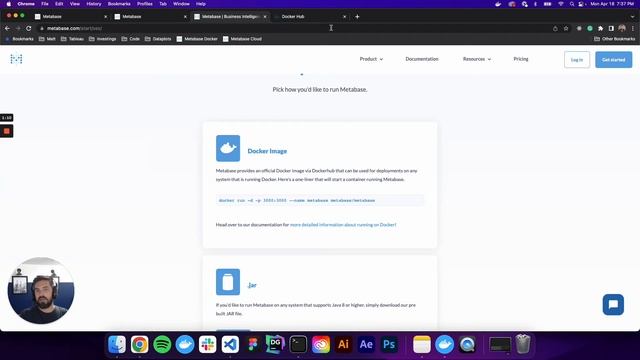Open the Investings bookmarks folder
This screenshot has height=360, width=640.
(102, 39)
